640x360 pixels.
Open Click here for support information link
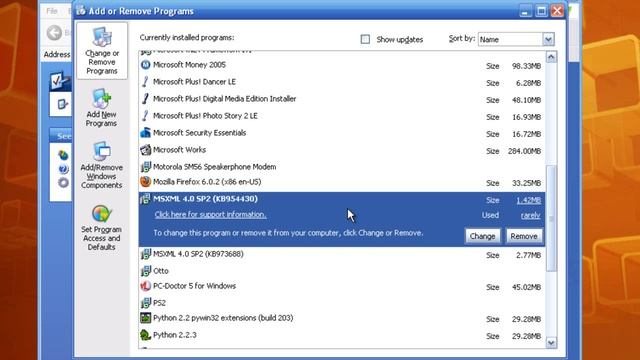coord(211,215)
